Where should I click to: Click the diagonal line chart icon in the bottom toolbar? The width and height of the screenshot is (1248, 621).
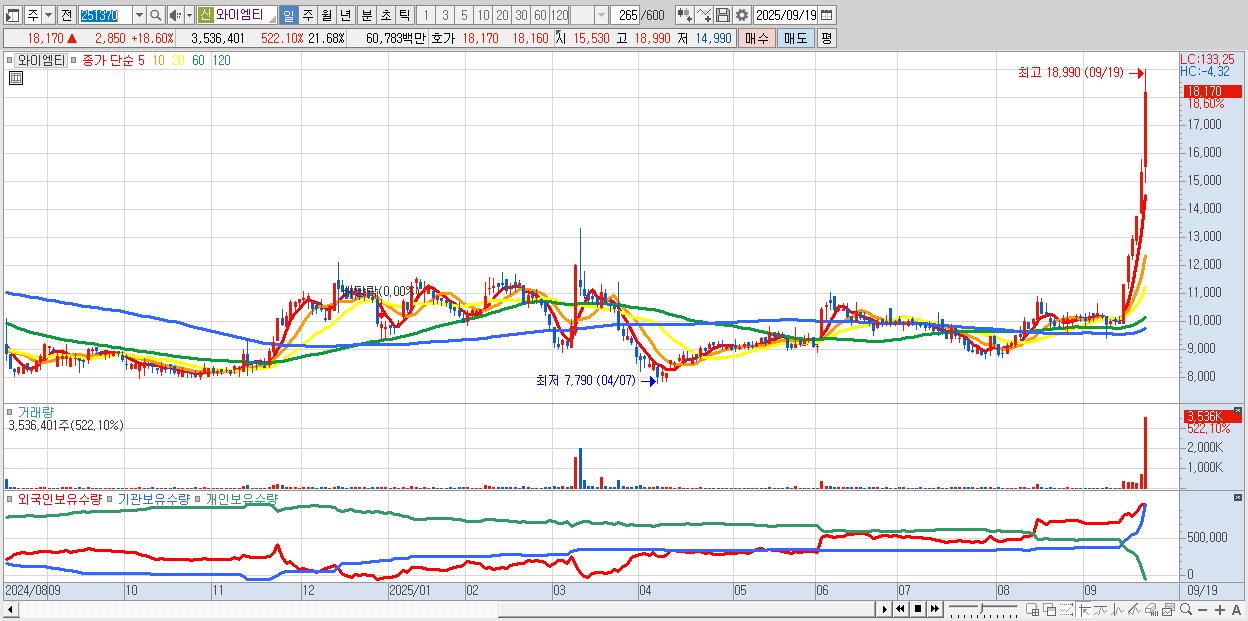click(x=1135, y=609)
